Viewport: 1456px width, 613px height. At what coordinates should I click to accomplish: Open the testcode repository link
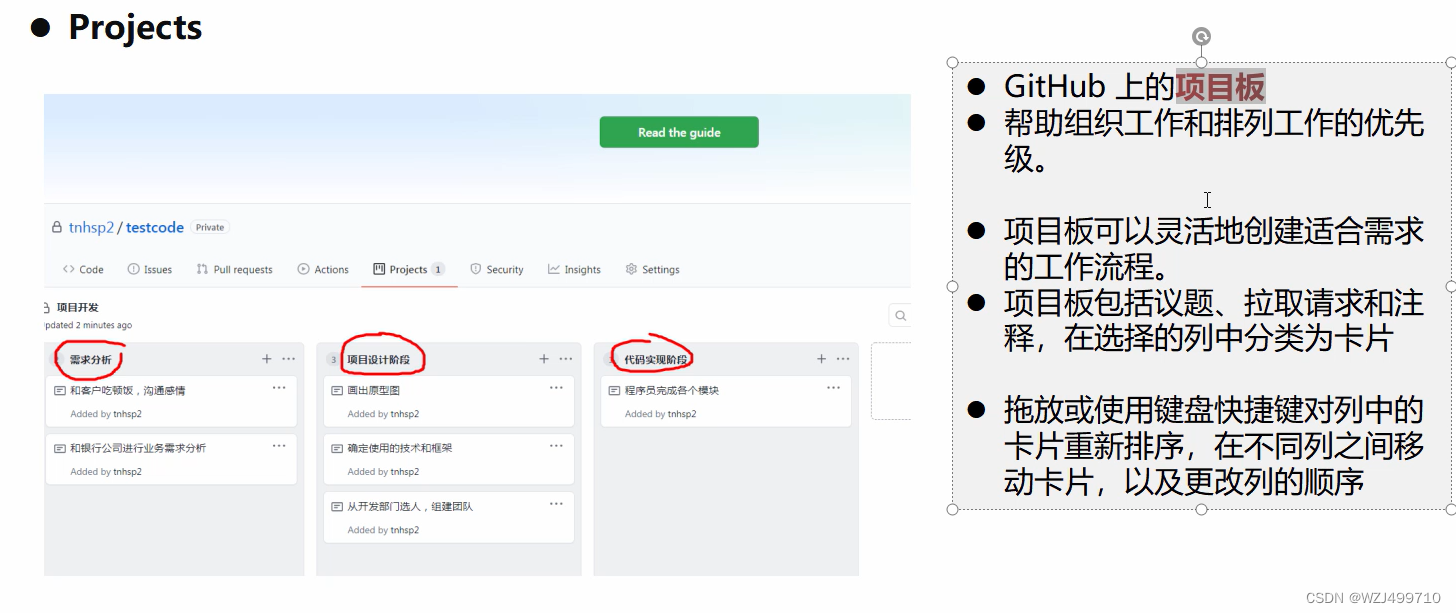coord(155,227)
